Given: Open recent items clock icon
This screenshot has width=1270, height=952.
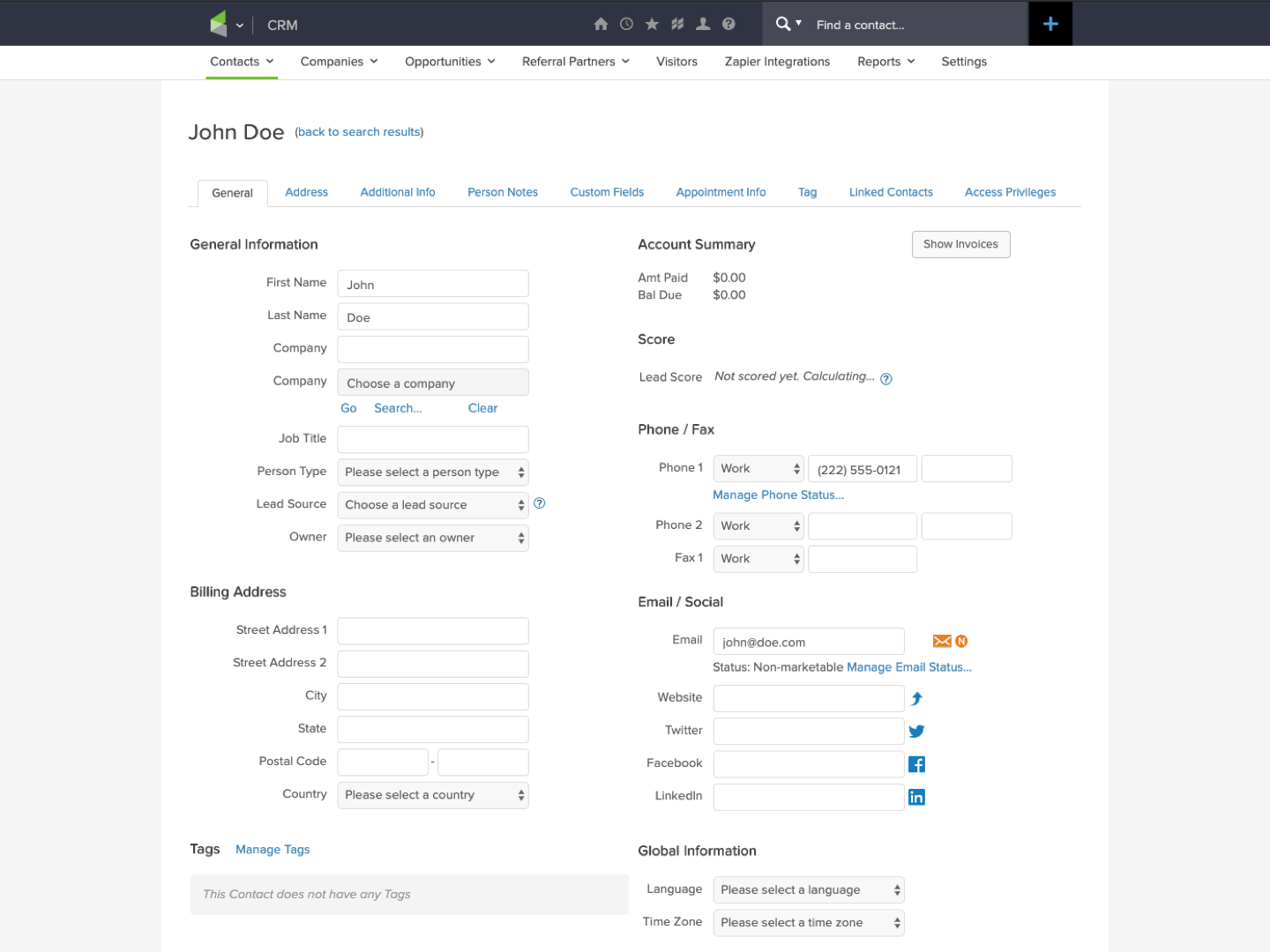Looking at the screenshot, I should [x=626, y=25].
